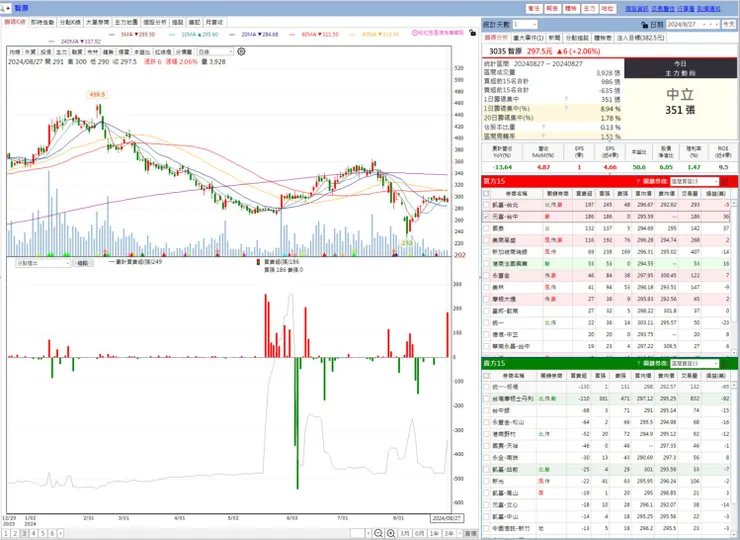
Task: Click the zoom out magnifier icon
Action: pyautogui.click(x=378, y=533)
